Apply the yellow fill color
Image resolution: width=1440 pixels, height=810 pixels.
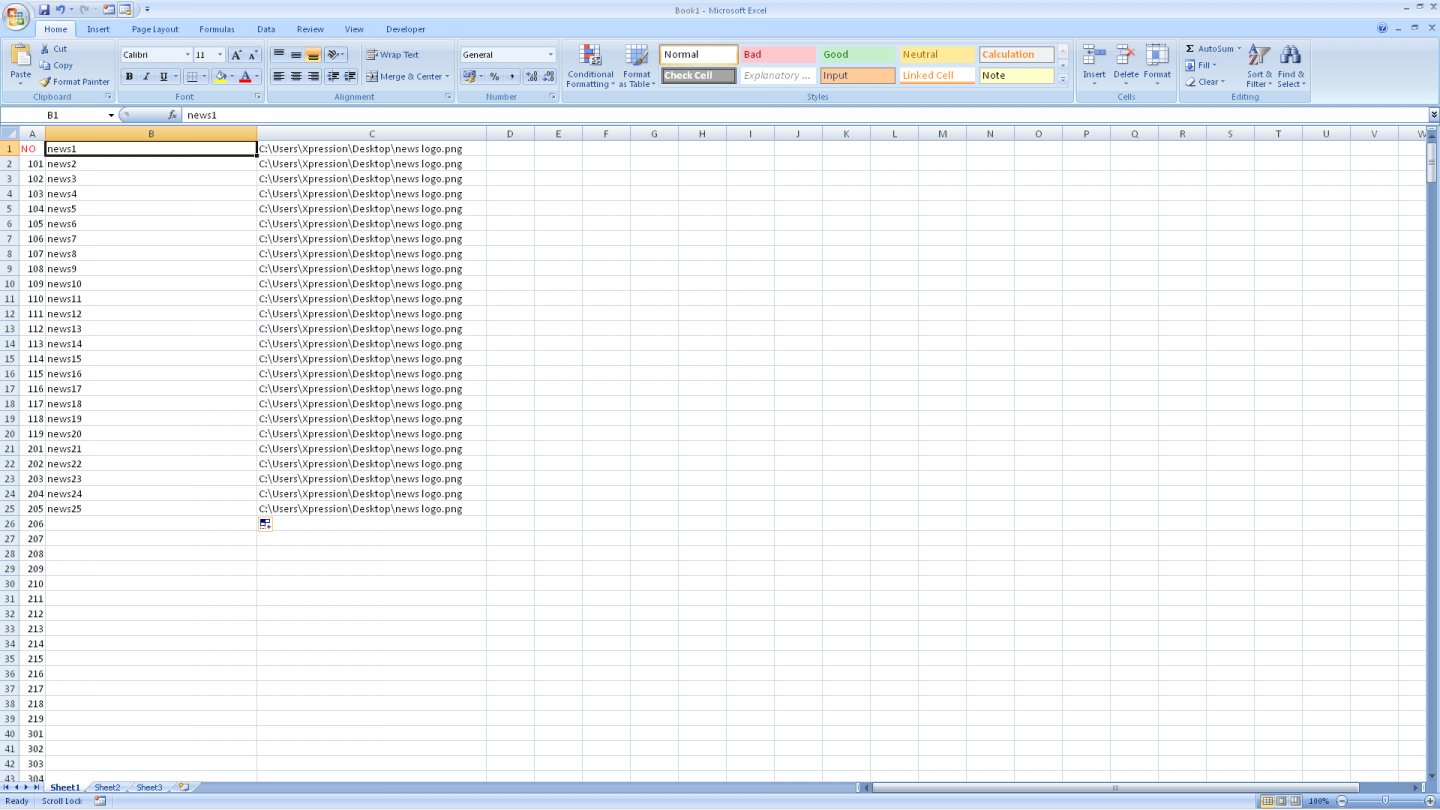click(x=220, y=76)
